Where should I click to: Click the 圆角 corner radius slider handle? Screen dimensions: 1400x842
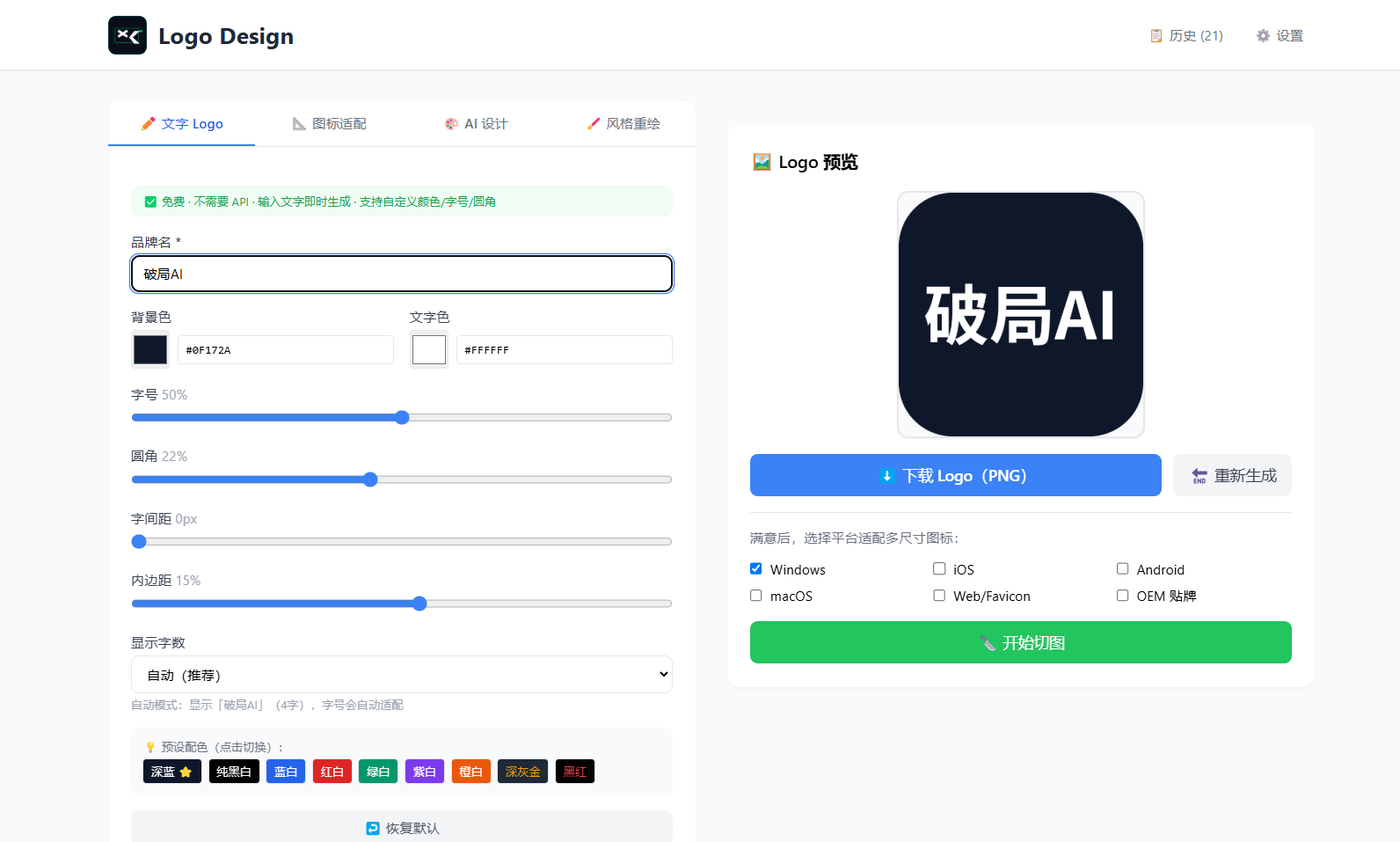tap(370, 480)
